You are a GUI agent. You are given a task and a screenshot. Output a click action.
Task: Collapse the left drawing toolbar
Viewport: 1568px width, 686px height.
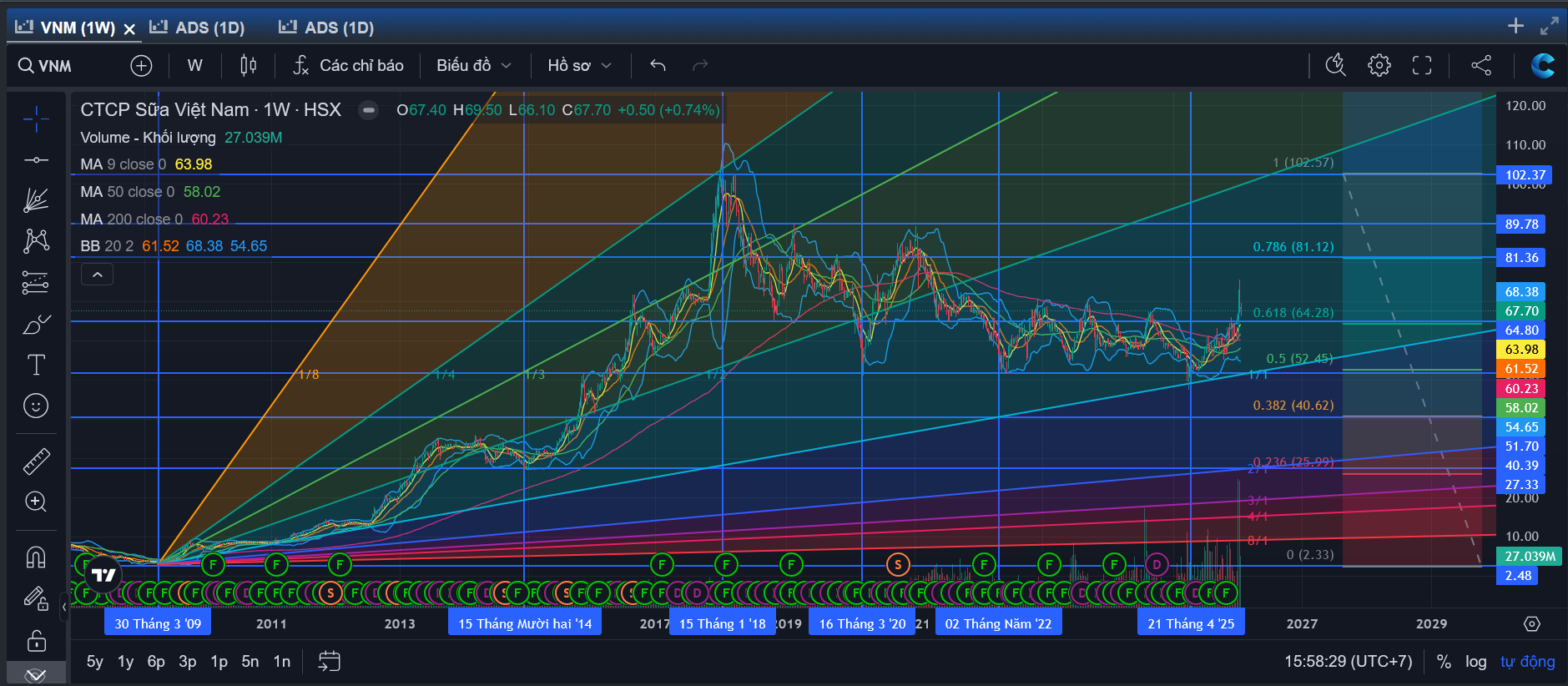pos(64,607)
